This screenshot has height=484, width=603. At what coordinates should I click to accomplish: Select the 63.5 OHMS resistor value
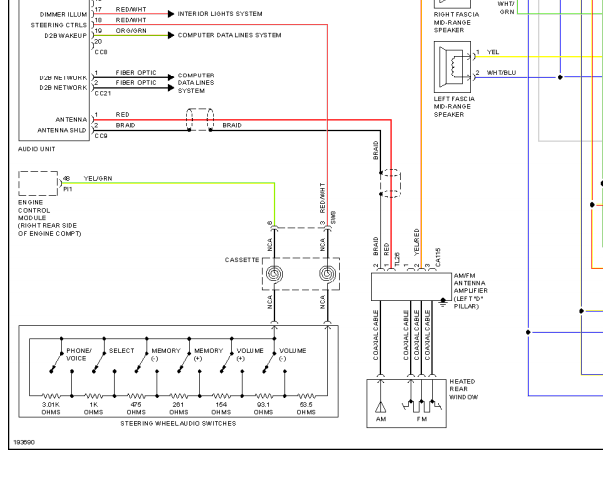tap(306, 408)
